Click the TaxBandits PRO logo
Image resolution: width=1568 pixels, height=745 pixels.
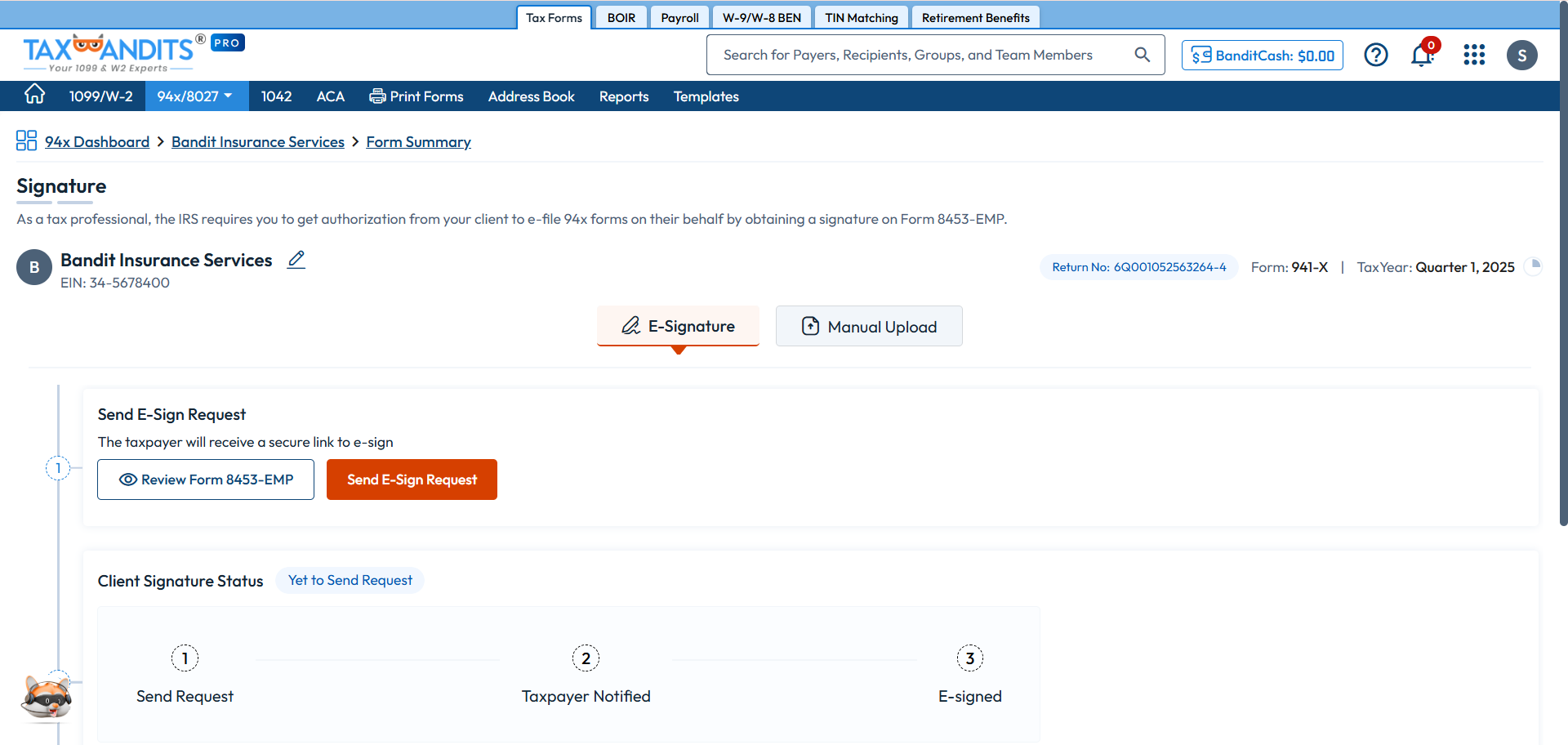[x=133, y=53]
